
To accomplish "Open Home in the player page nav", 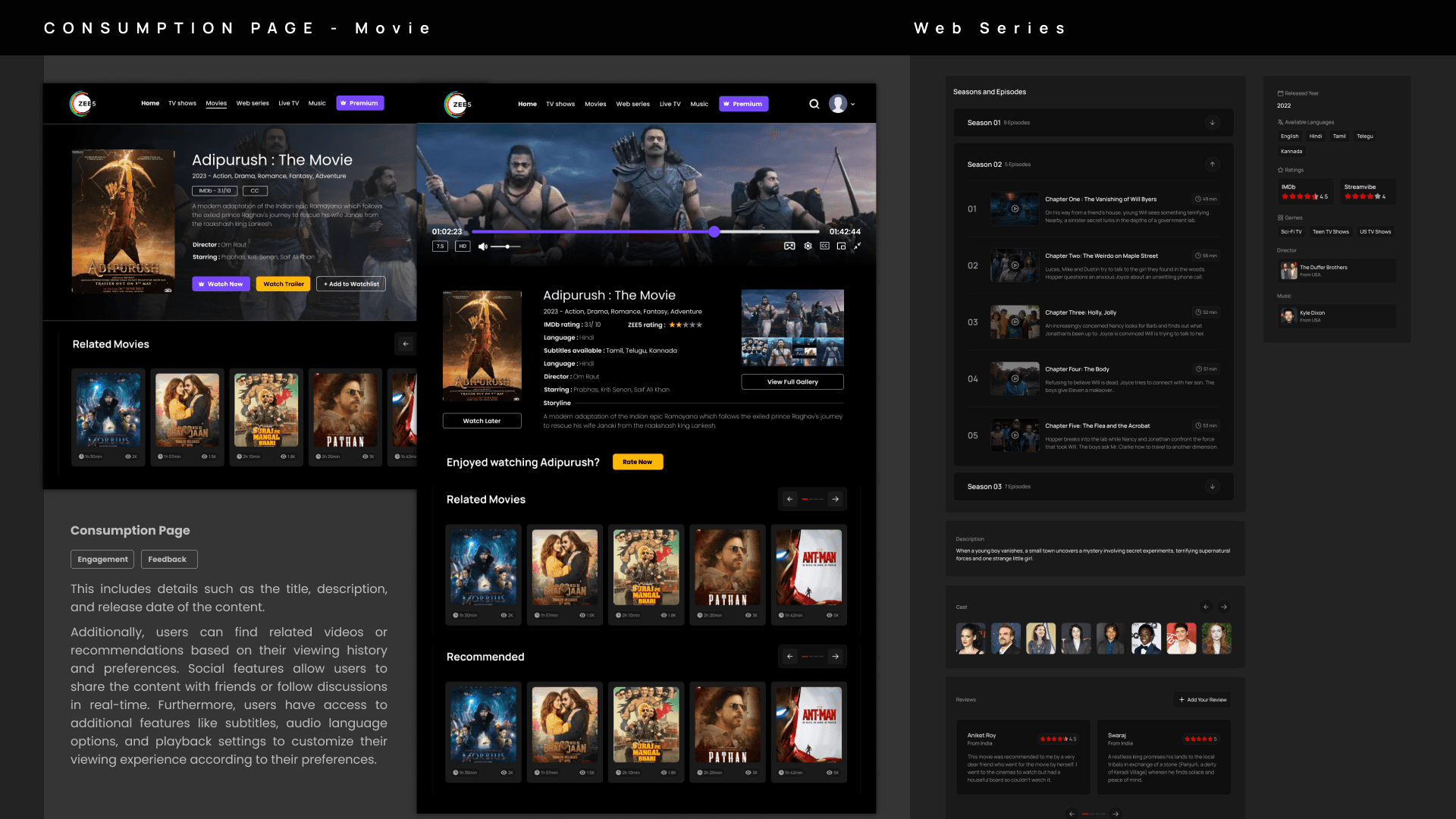I will point(527,105).
